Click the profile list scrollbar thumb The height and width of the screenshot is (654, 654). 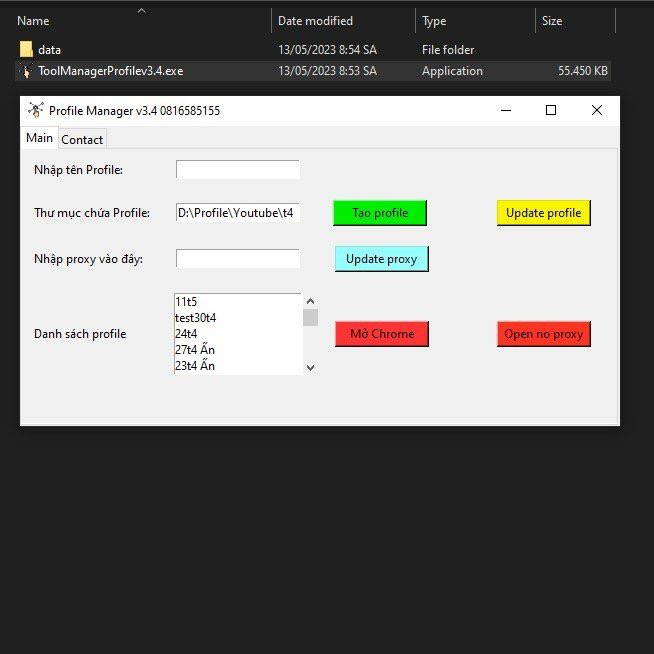coord(310,317)
